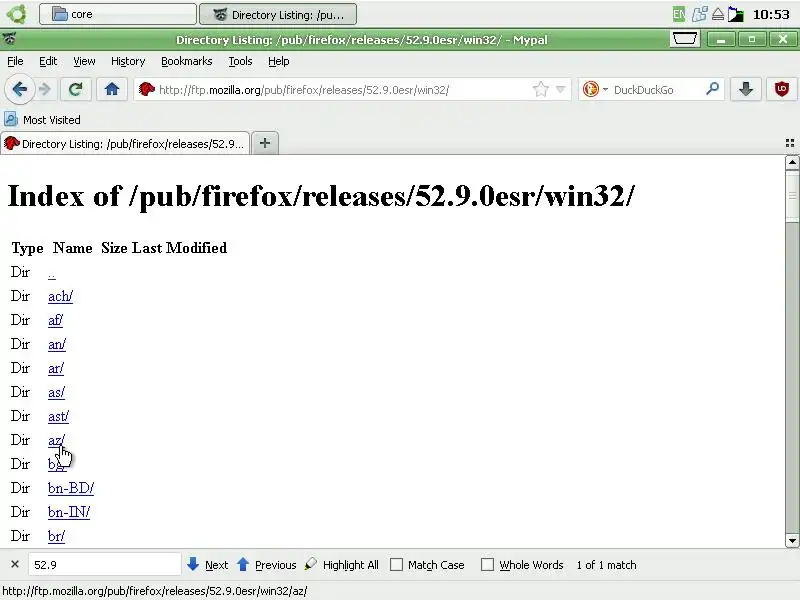The image size is (800, 600).
Task: Open the an/ directory link
Action: point(57,344)
